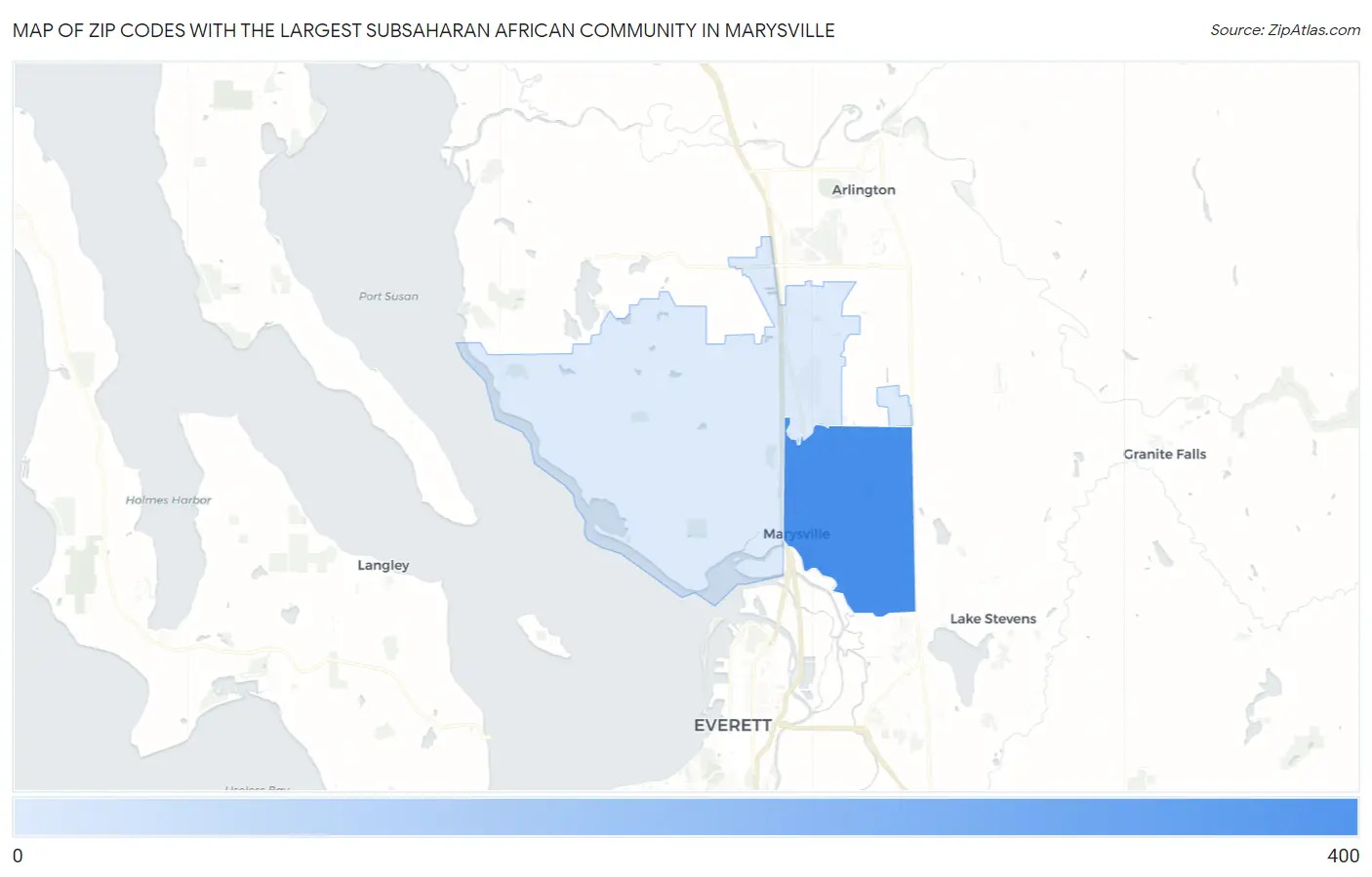Click the Holmes Harbor water label
Viewport: 1372px width, 877px height.
pos(169,500)
